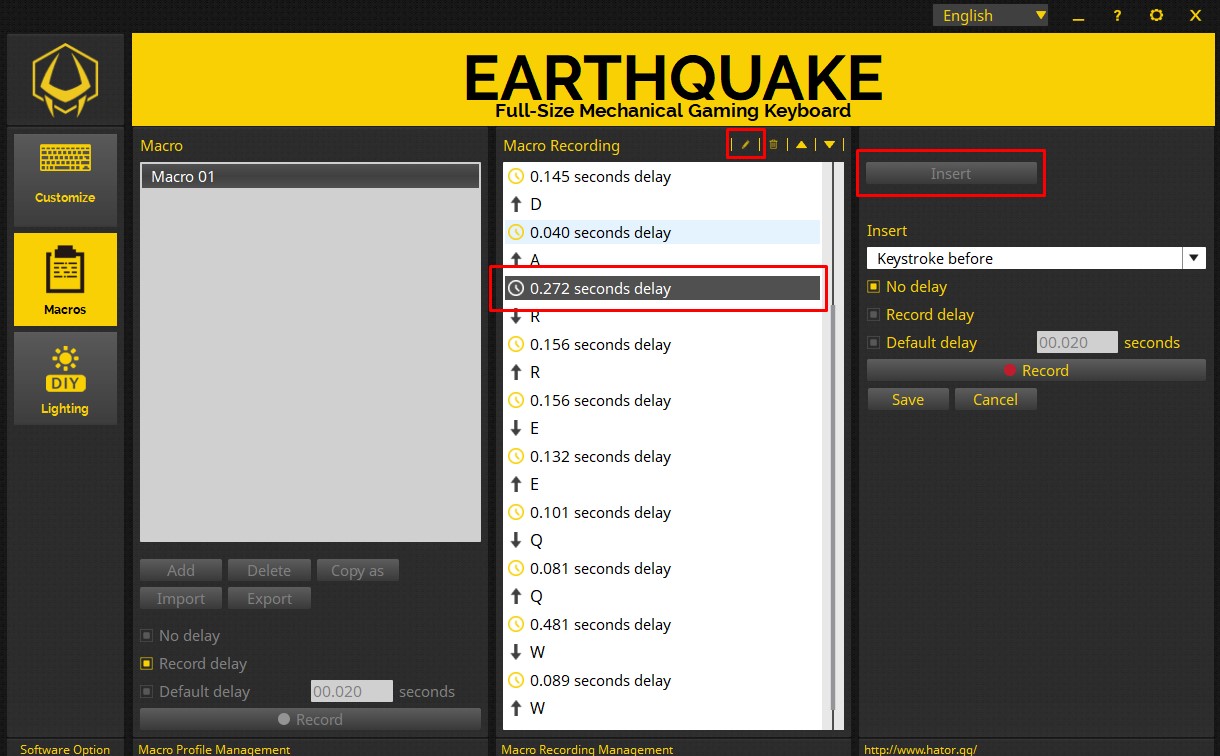Select No delay in the Macro panel
1220x756 pixels.
tap(180, 635)
